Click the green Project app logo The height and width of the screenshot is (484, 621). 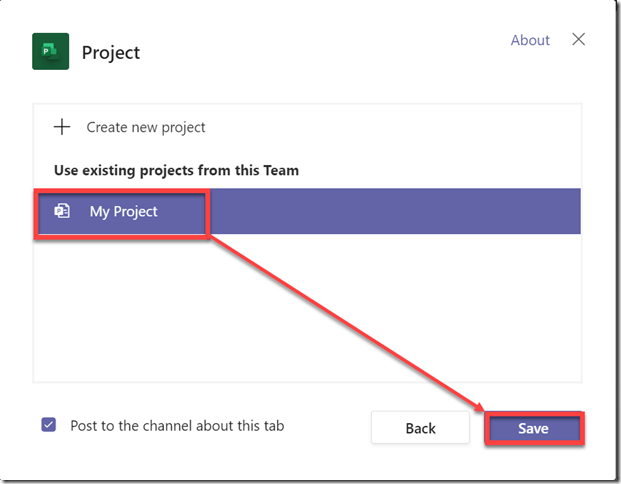coord(50,52)
